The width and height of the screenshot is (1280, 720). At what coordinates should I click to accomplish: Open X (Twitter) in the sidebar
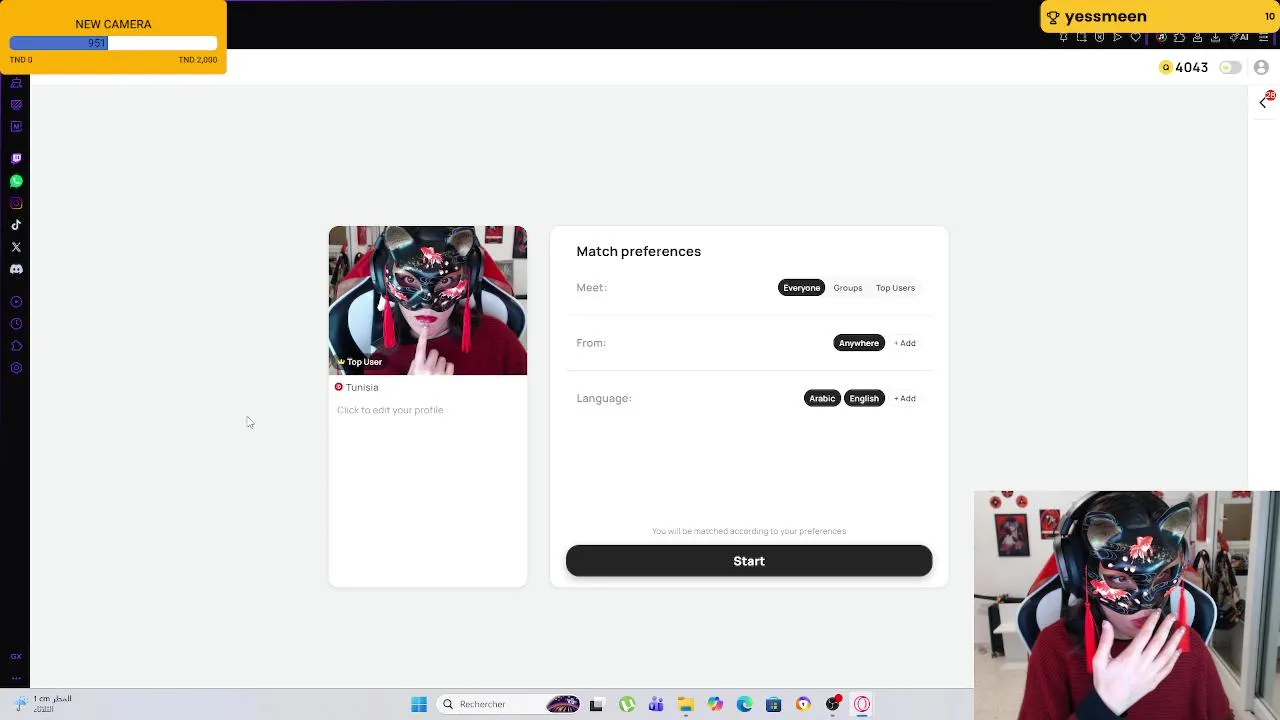tap(16, 247)
